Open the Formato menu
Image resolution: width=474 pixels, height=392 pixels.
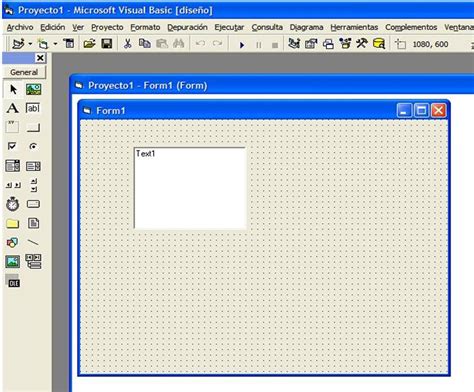(145, 27)
